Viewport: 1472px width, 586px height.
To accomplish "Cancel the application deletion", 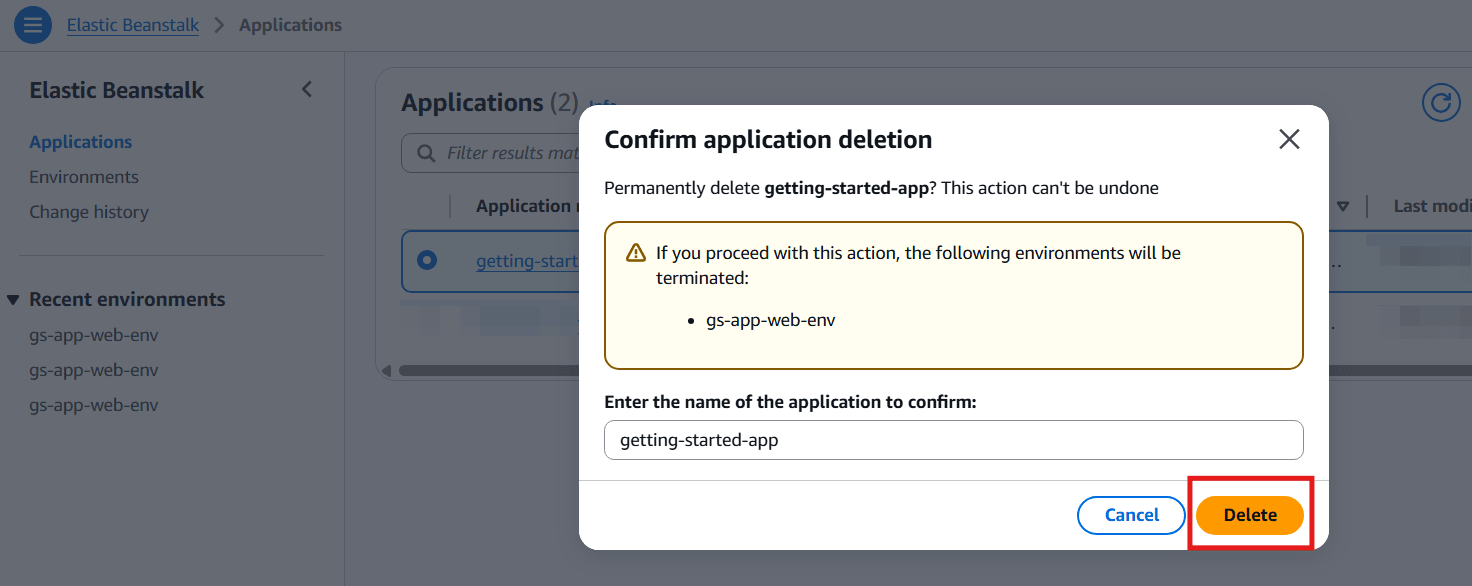I will click(x=1131, y=515).
